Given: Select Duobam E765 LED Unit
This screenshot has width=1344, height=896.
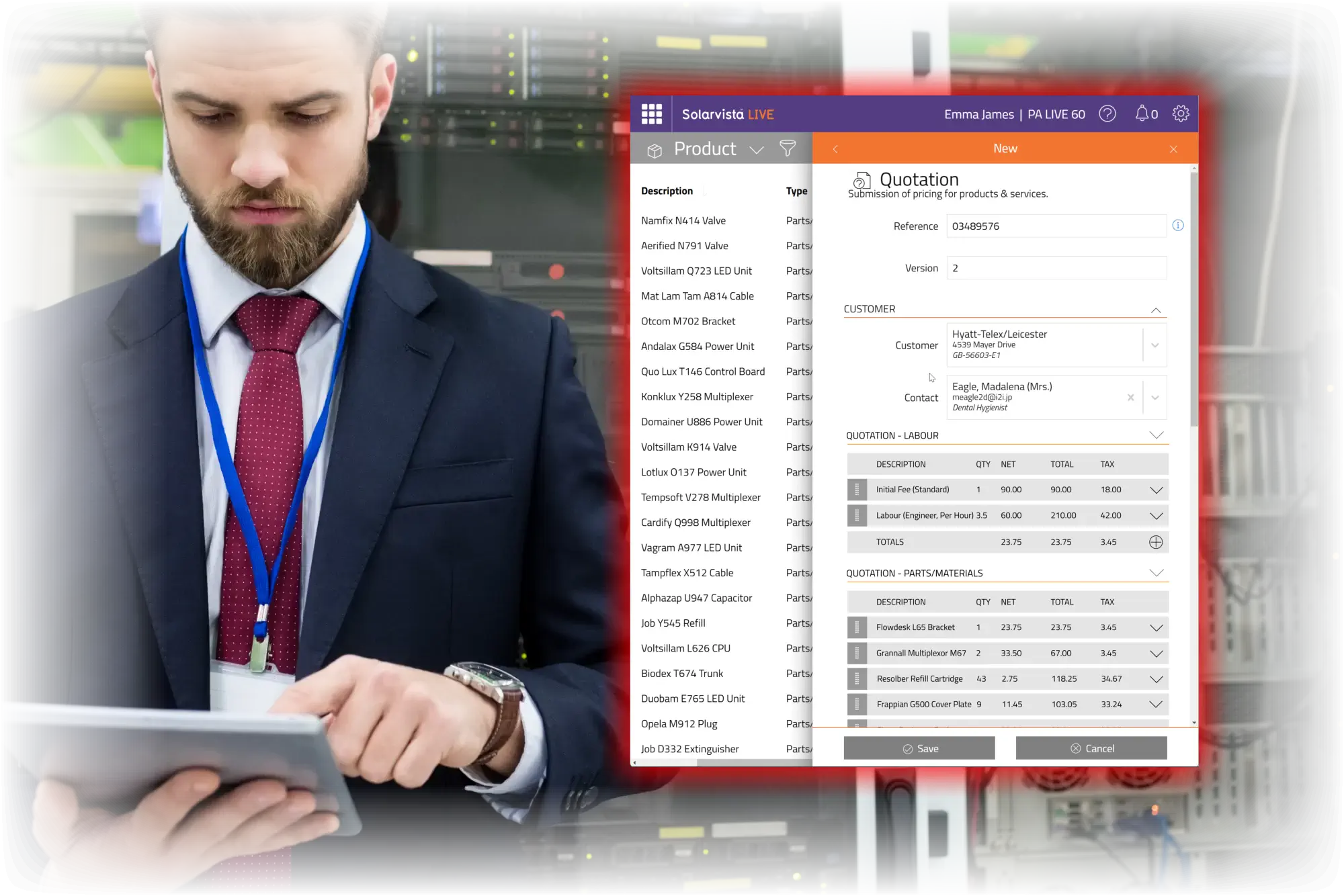Looking at the screenshot, I should 693,699.
